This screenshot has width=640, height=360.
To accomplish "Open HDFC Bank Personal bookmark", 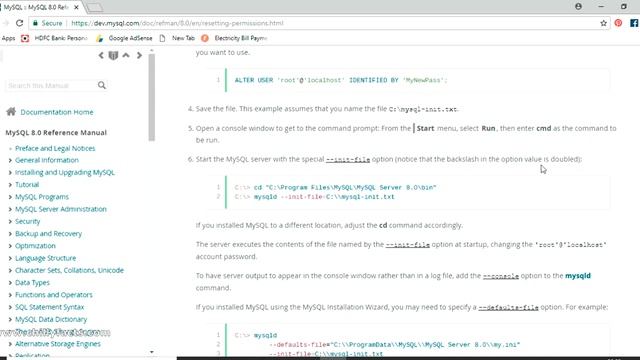I will (x=55, y=38).
